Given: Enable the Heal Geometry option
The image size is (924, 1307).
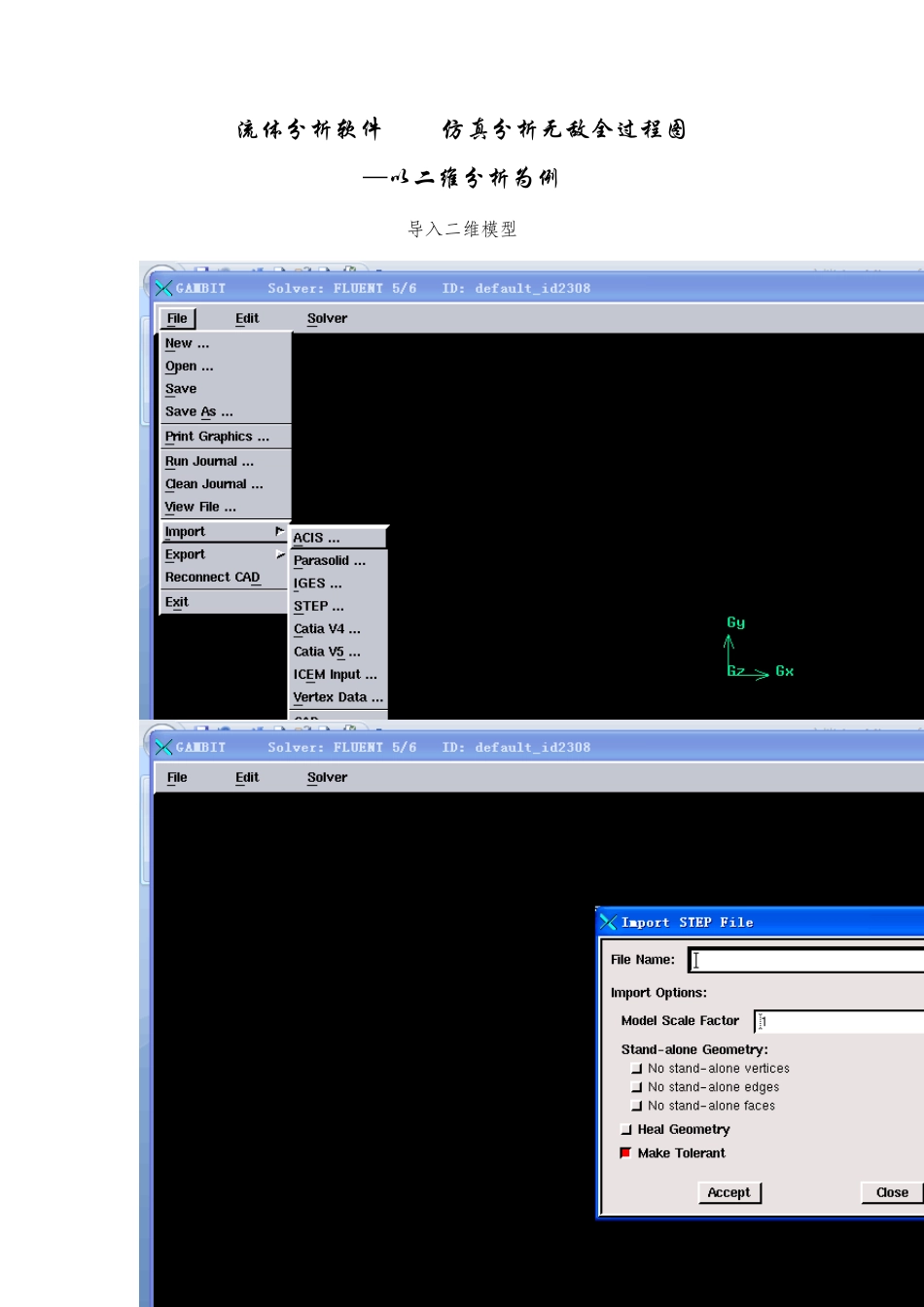Looking at the screenshot, I should (x=625, y=1130).
